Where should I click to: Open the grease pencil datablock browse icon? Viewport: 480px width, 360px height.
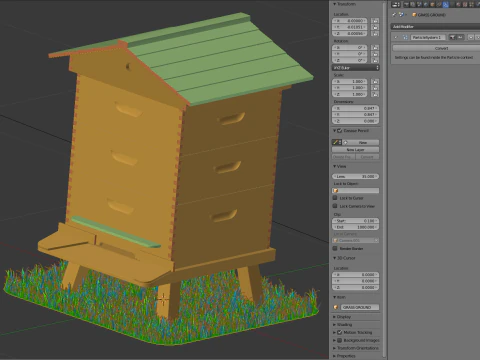(x=337, y=142)
